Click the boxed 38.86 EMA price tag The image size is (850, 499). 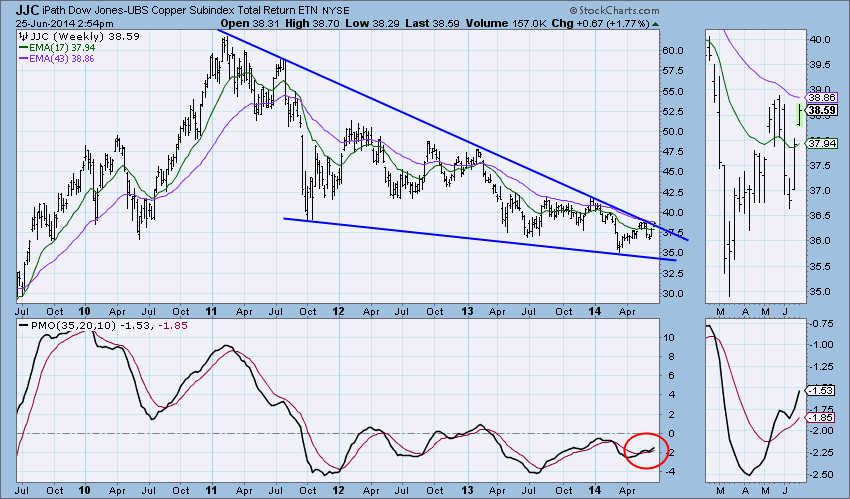pos(822,98)
